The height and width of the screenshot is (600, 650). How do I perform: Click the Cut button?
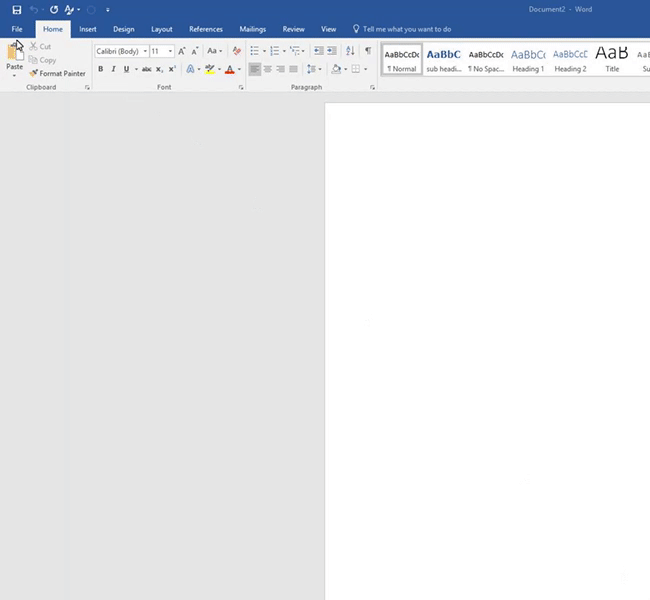coord(40,46)
